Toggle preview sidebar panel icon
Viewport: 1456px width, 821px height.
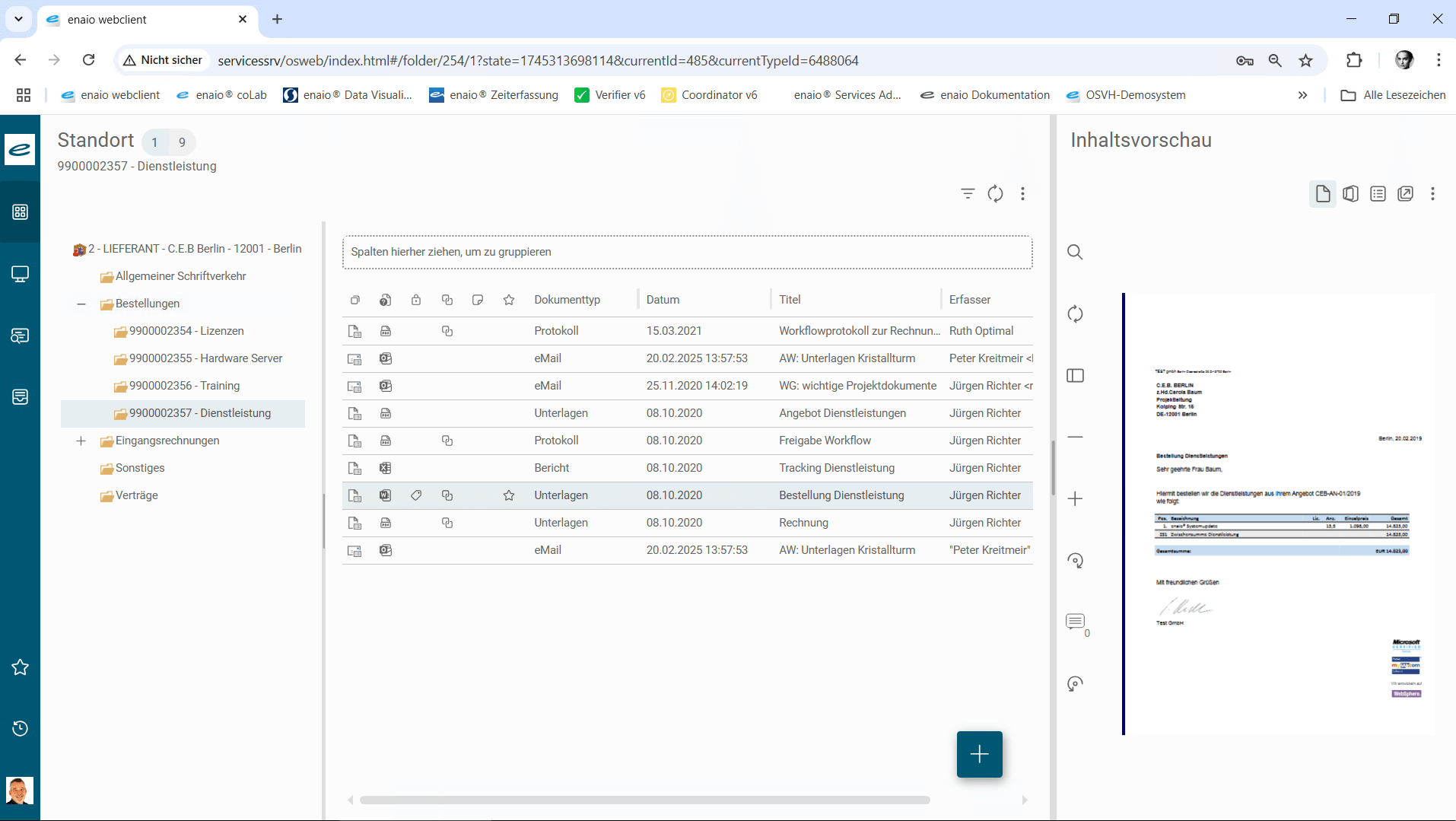click(x=1075, y=375)
